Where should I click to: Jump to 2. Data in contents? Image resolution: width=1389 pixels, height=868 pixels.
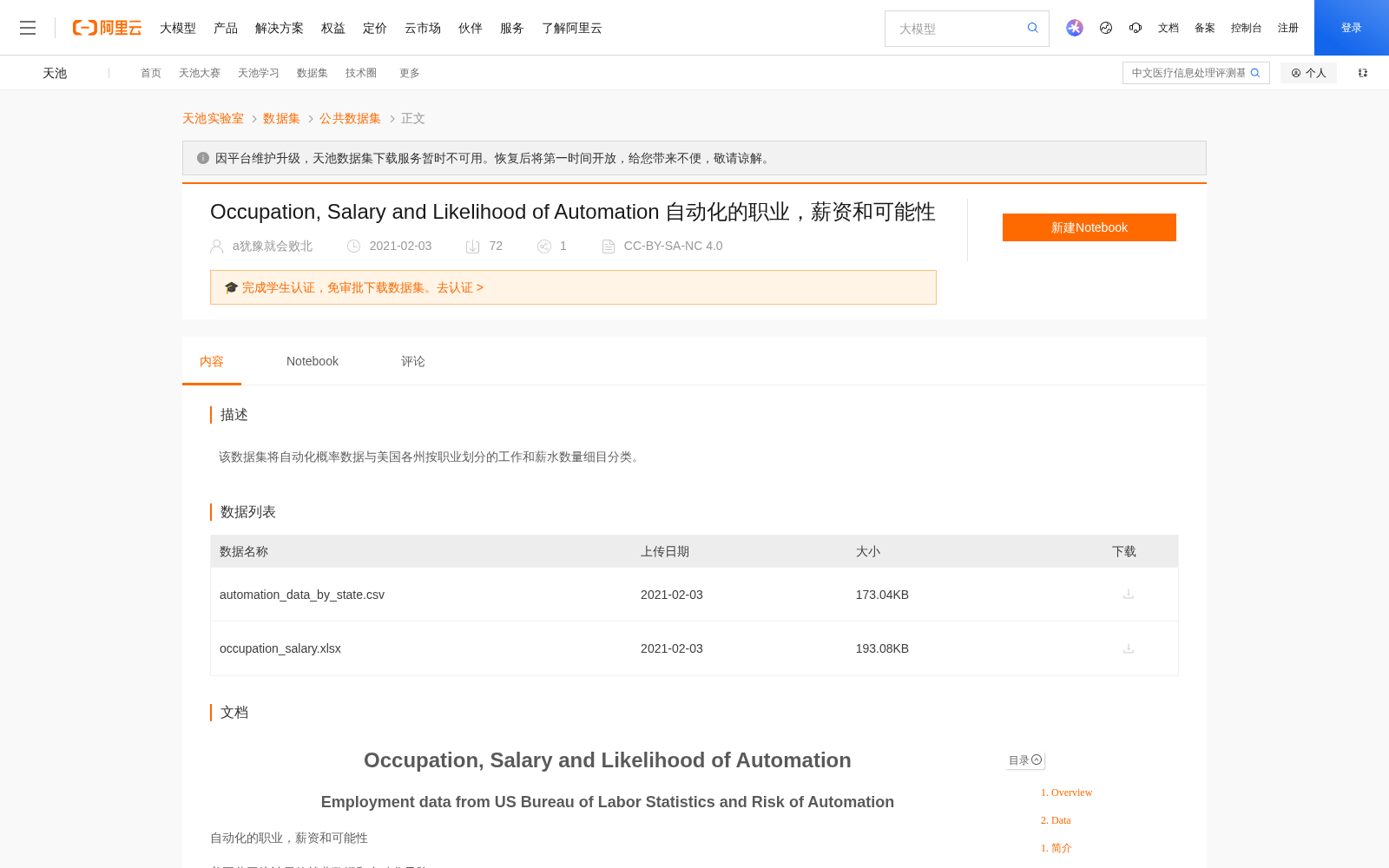(x=1056, y=820)
